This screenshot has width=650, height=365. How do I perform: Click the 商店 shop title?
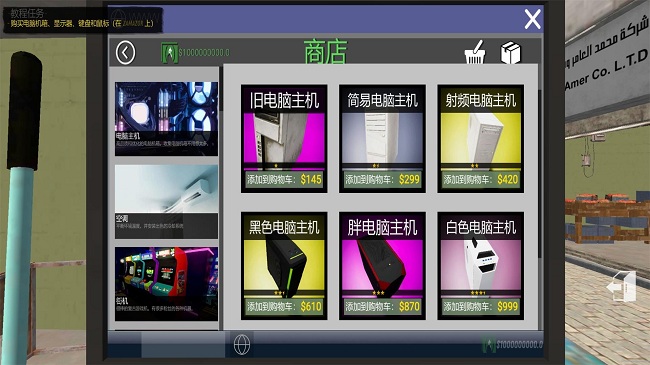pyautogui.click(x=325, y=52)
